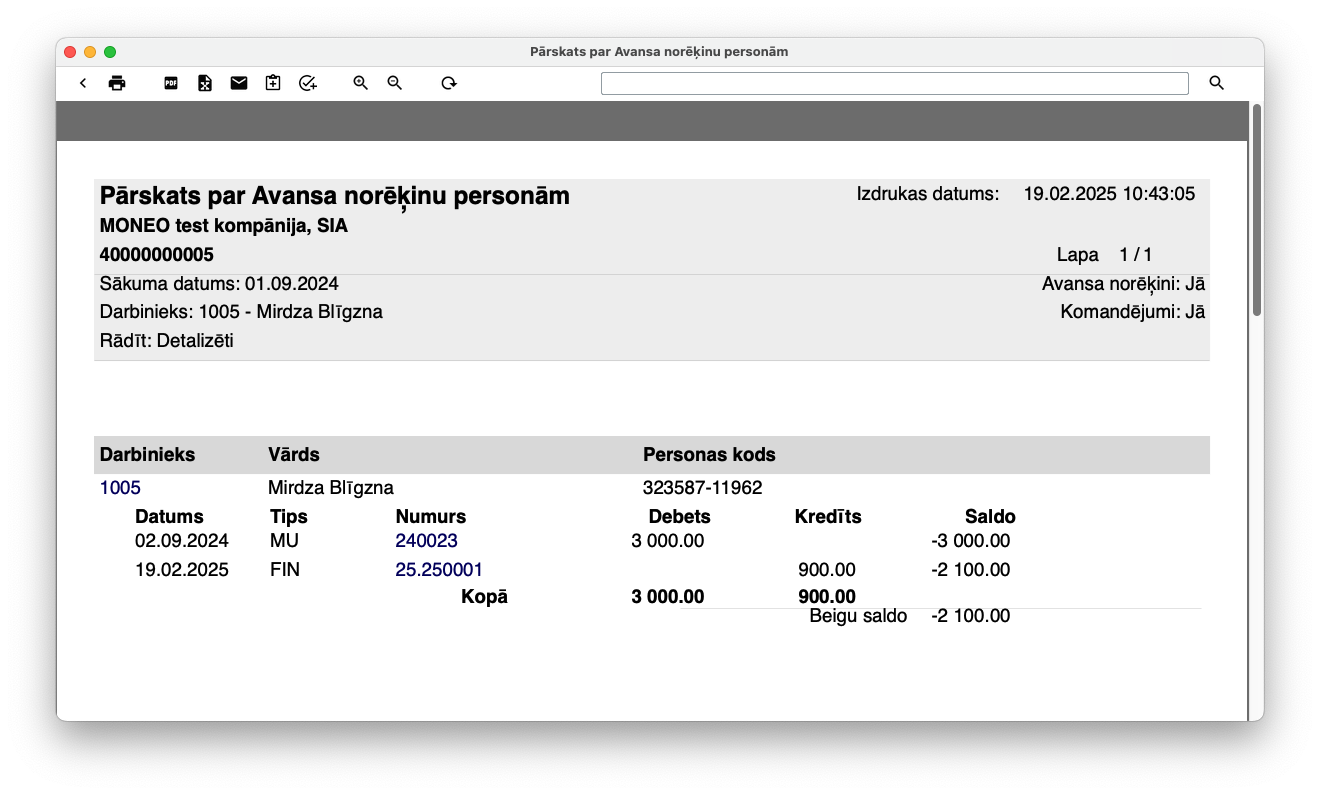Click the Darbinieks column header
This screenshot has width=1320, height=795.
(x=148, y=455)
